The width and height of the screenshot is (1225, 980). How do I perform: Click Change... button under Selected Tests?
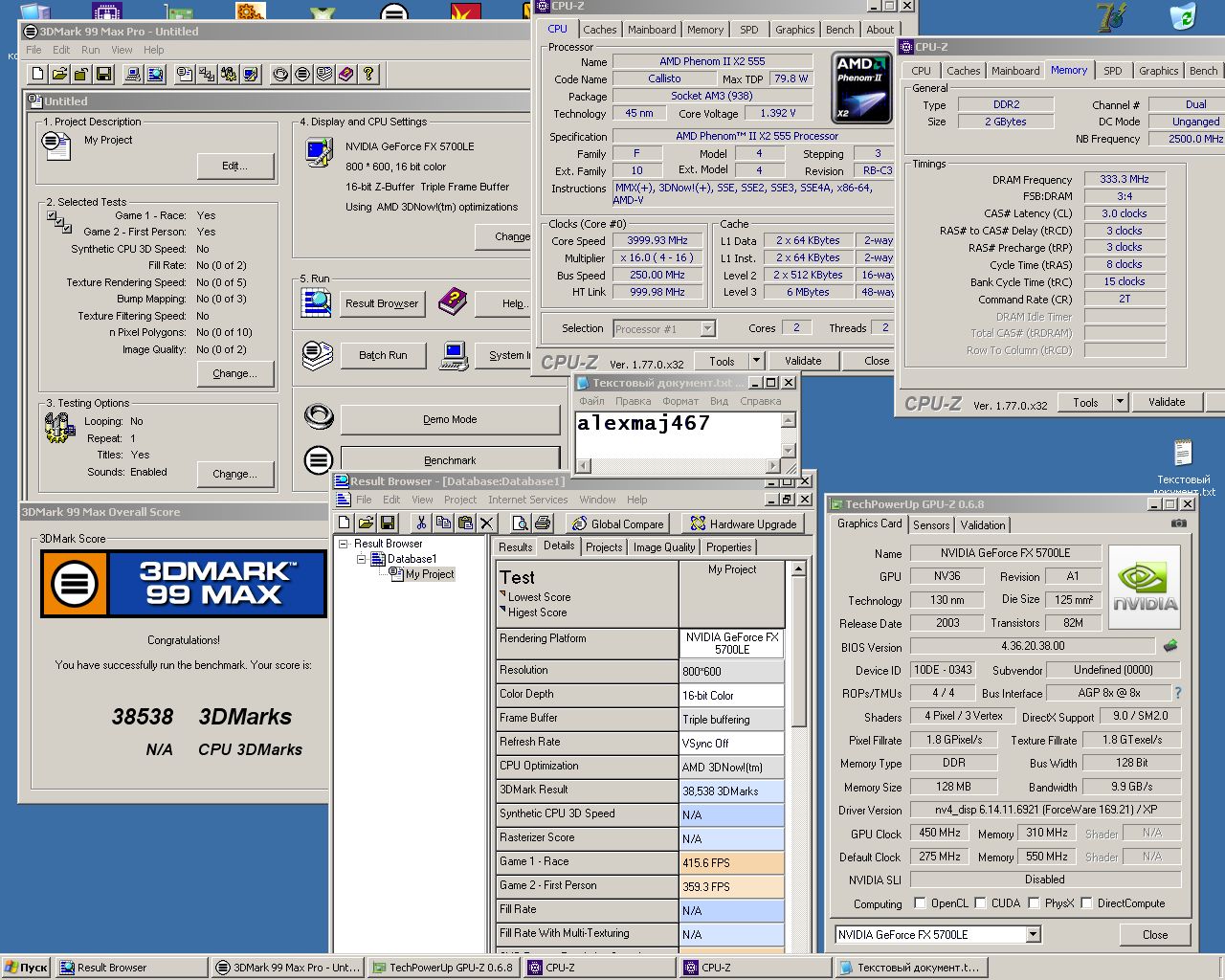[235, 373]
